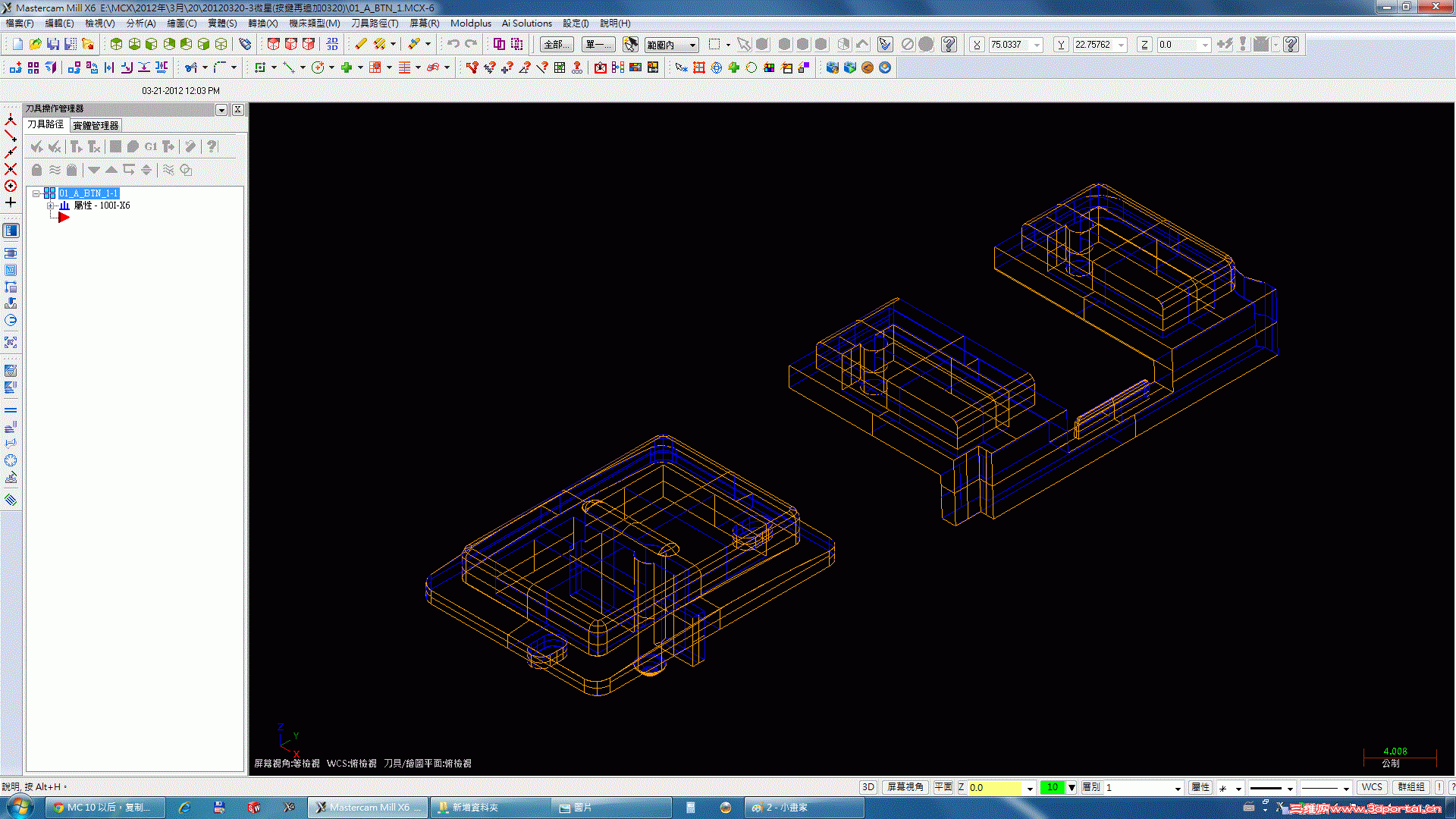Toggle the WCS status bar button
This screenshot has height=819, width=1456.
[x=1371, y=787]
